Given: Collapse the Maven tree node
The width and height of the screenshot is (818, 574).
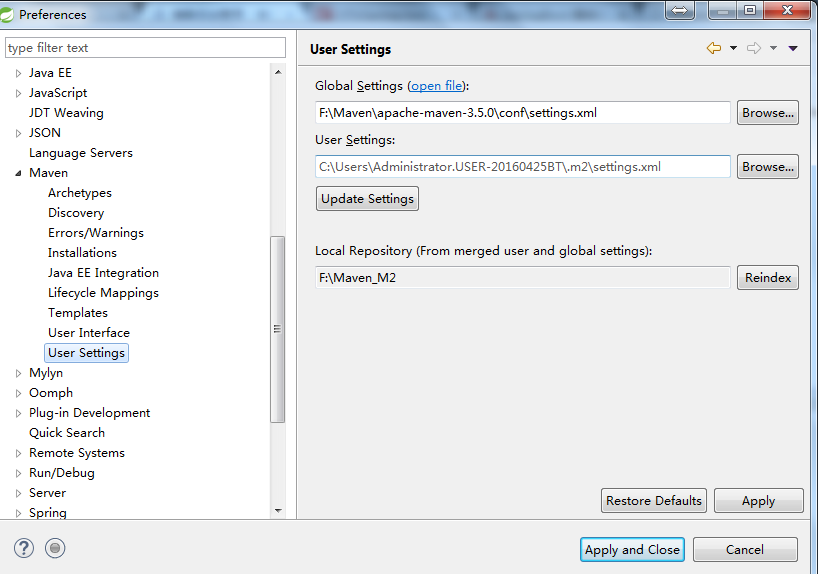Looking at the screenshot, I should (x=18, y=173).
